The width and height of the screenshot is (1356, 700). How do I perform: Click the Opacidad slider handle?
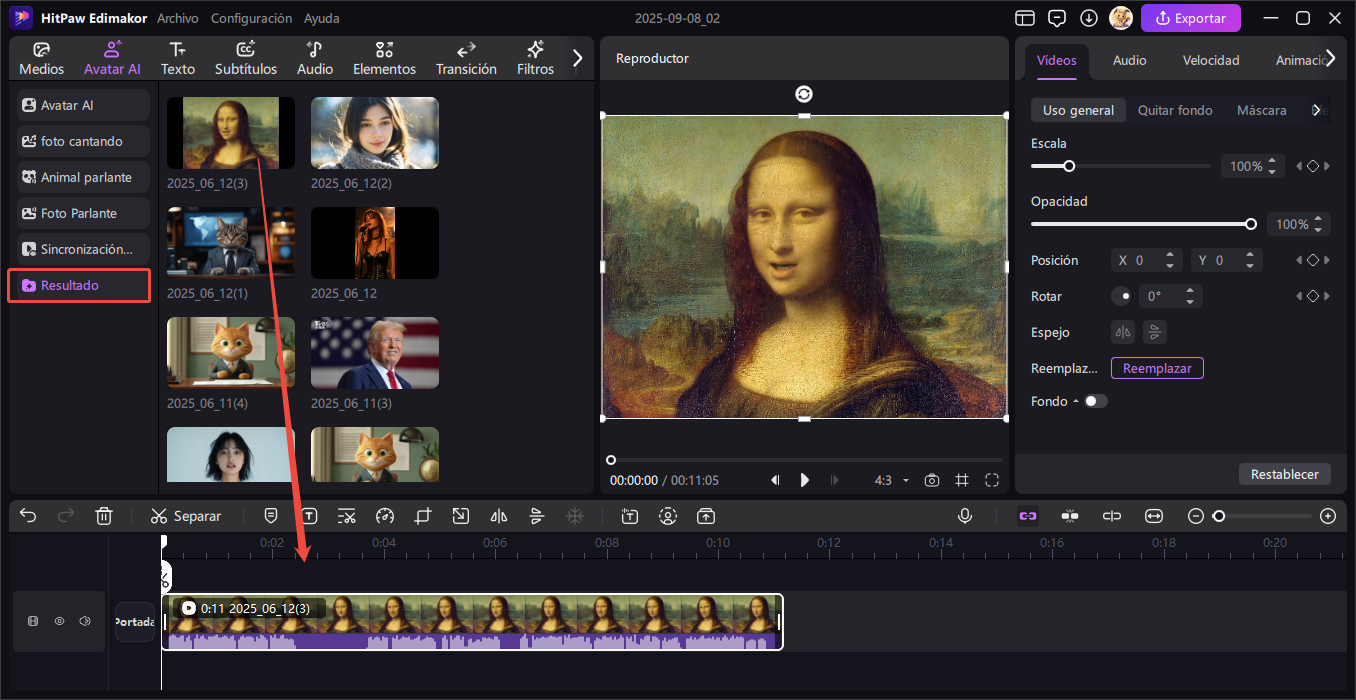coord(1251,224)
